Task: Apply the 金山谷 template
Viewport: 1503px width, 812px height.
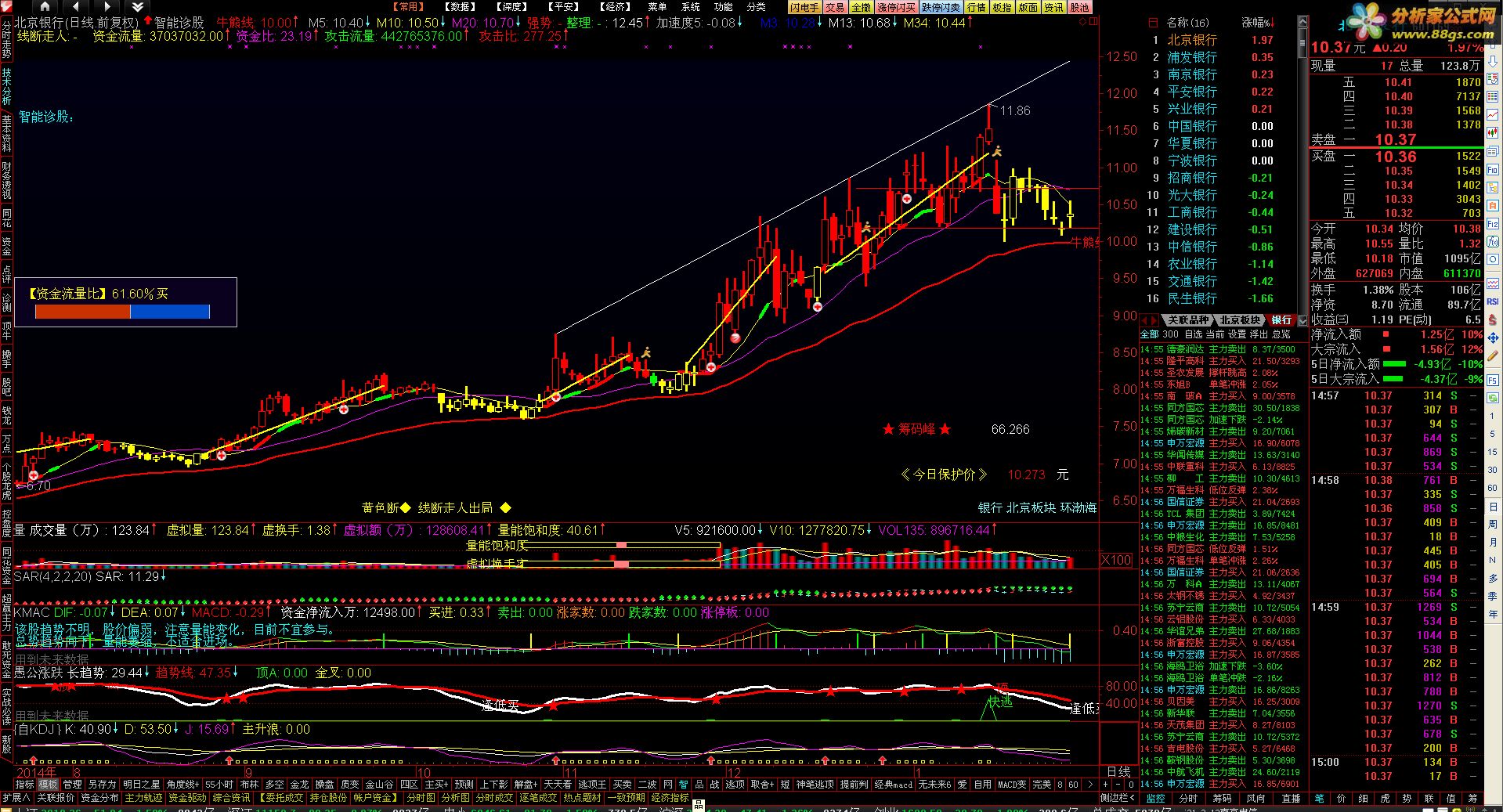Action: click(x=379, y=784)
